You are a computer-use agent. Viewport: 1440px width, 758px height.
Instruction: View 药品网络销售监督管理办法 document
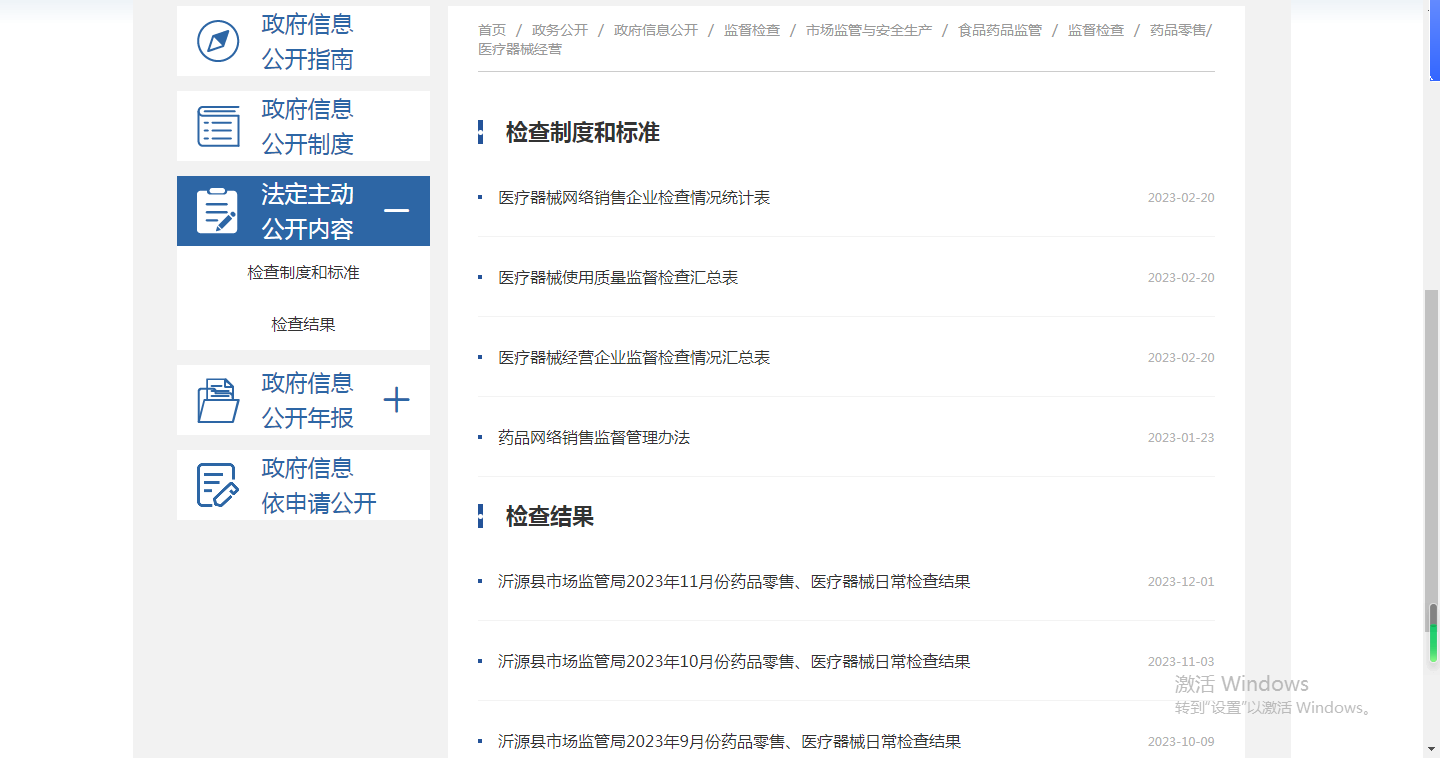coord(594,438)
